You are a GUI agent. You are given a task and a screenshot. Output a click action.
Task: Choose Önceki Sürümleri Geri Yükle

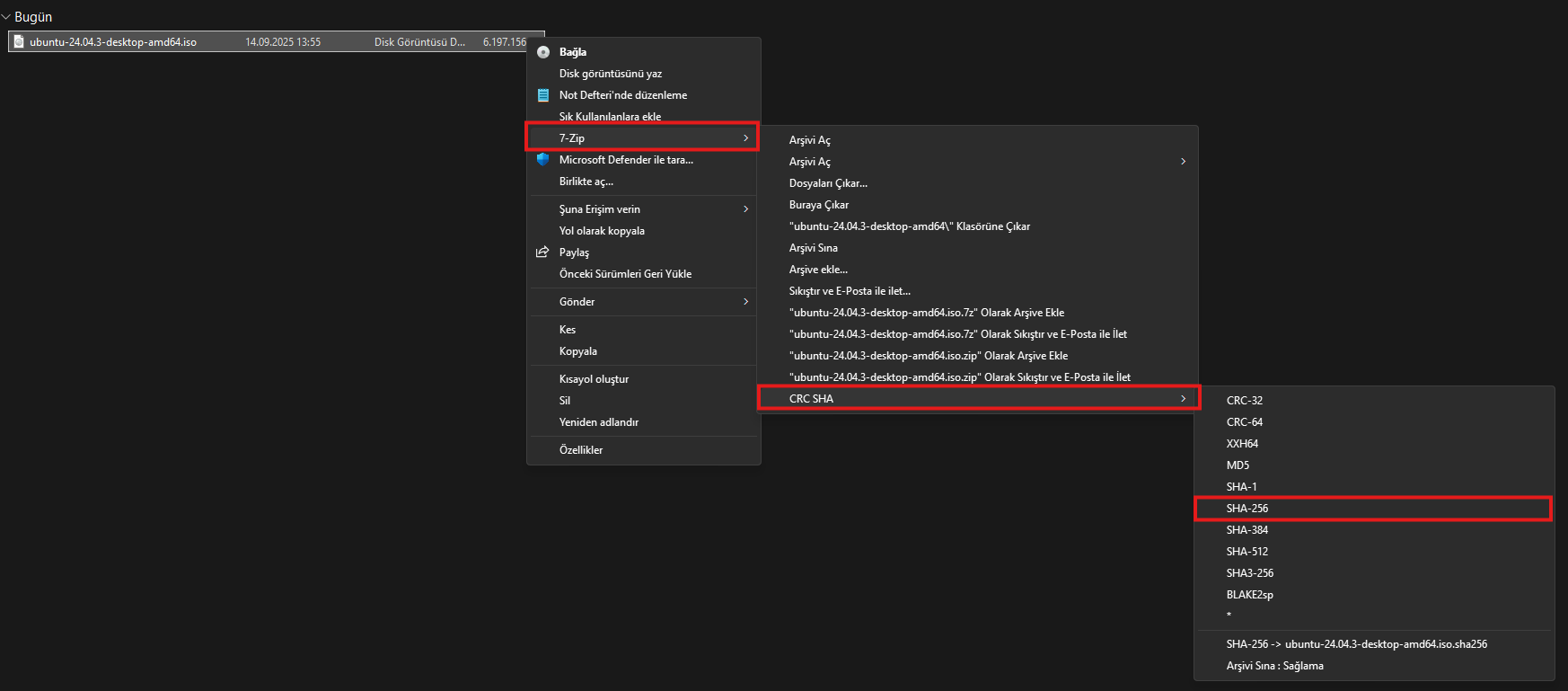(643, 274)
